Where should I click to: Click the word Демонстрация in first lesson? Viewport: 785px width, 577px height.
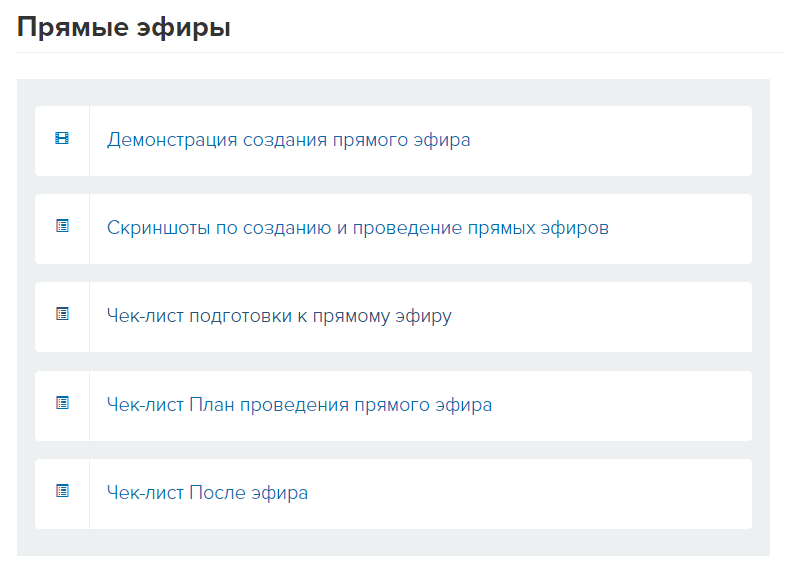(172, 140)
